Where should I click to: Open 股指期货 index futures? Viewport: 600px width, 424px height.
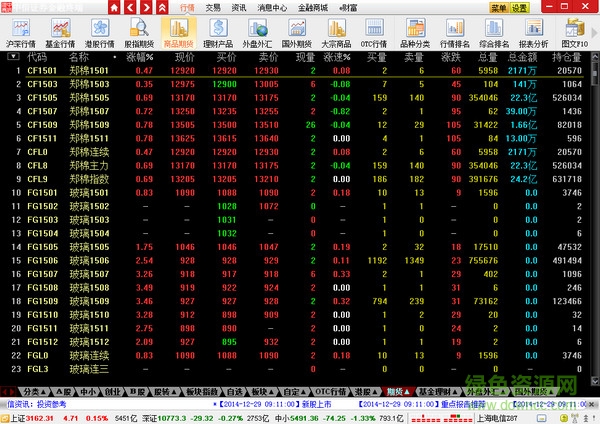click(139, 33)
